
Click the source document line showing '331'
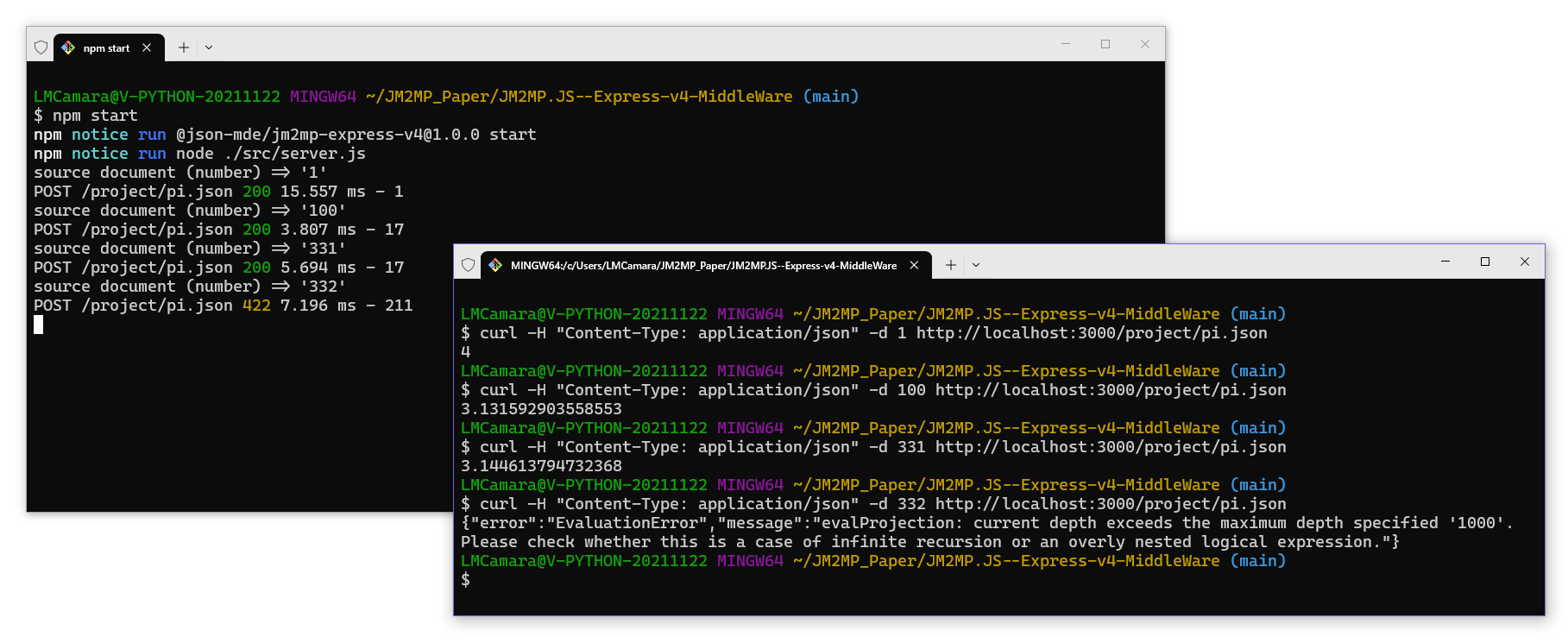point(190,249)
